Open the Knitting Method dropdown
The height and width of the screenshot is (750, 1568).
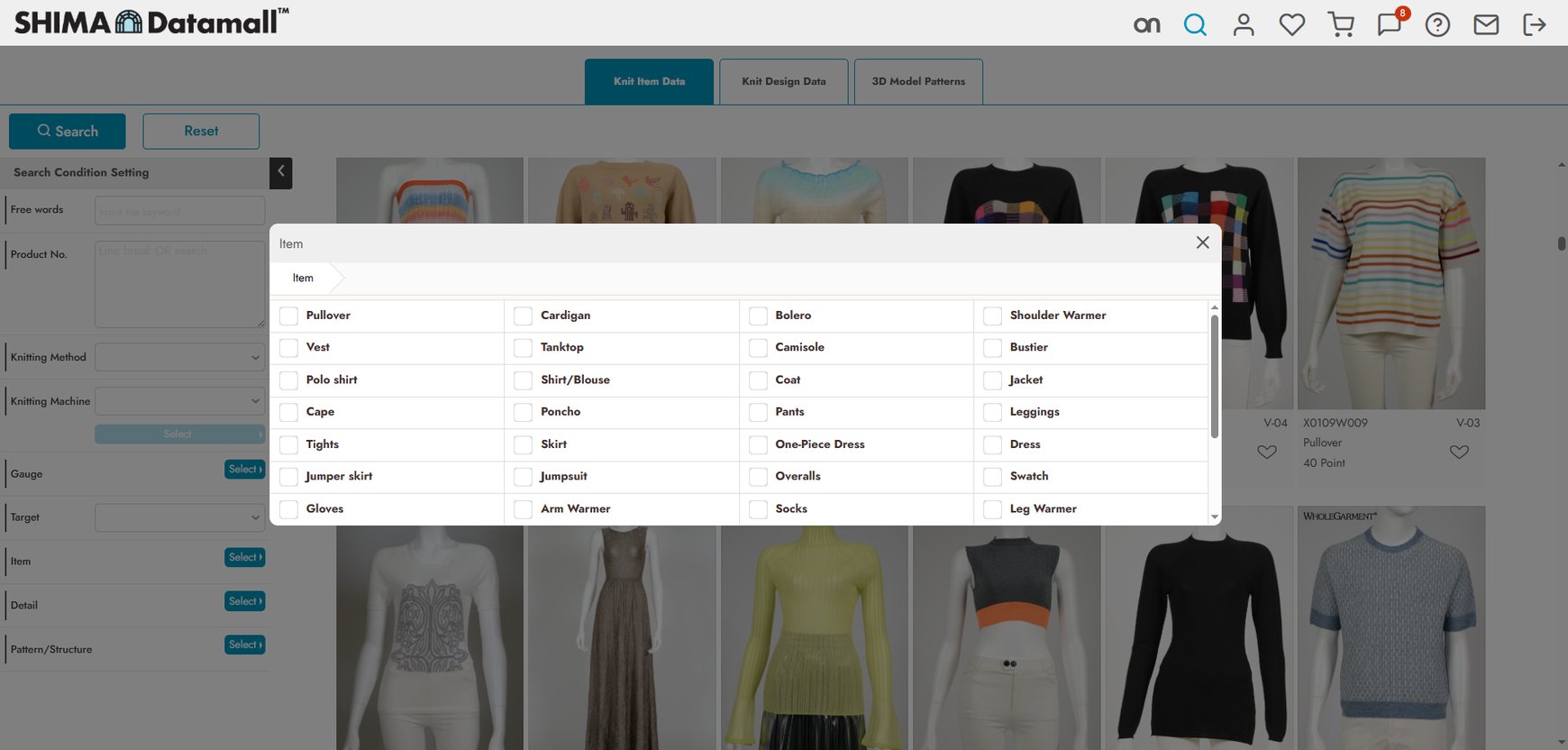pos(180,357)
